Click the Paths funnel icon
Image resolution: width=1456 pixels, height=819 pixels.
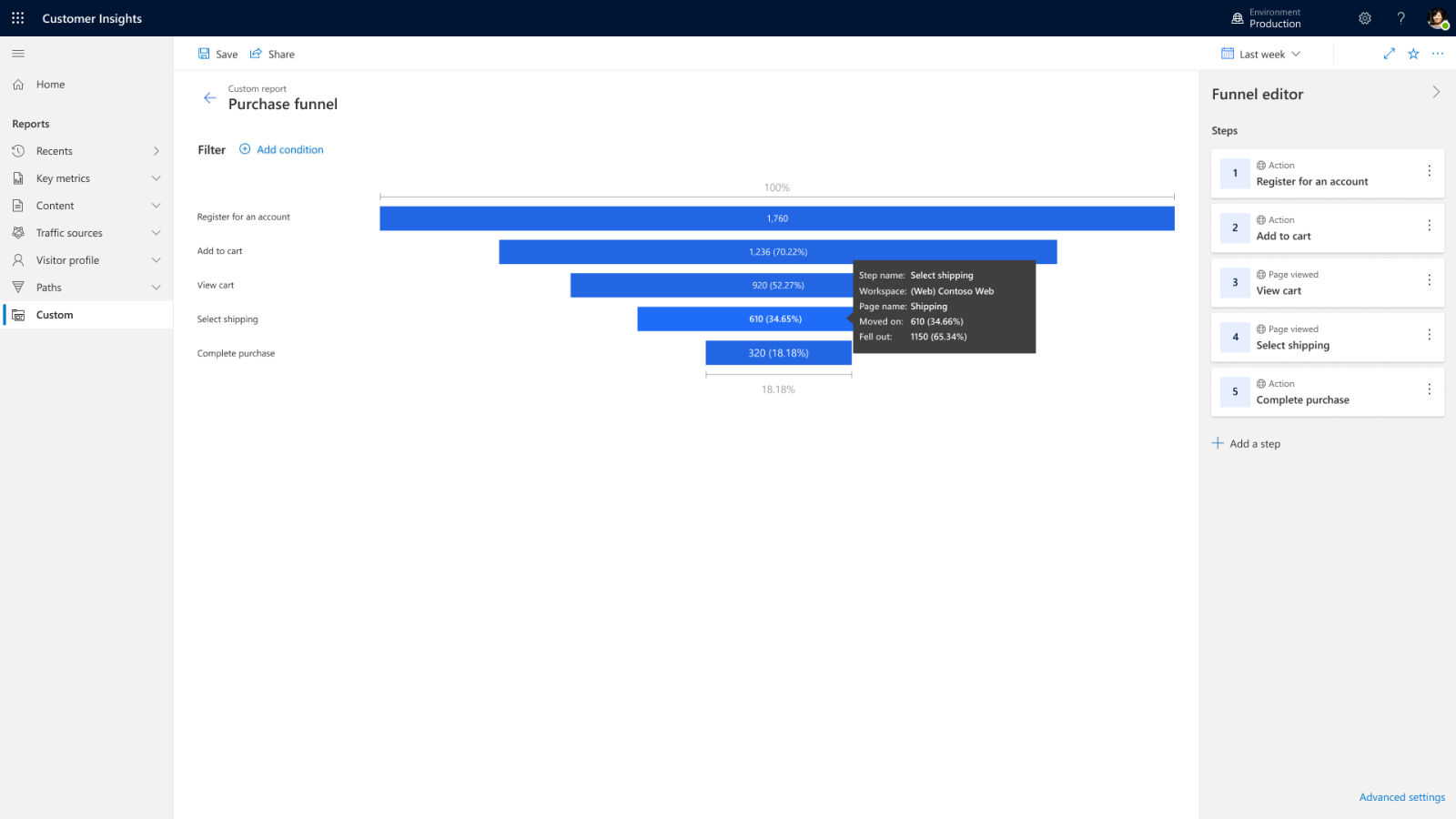point(18,288)
